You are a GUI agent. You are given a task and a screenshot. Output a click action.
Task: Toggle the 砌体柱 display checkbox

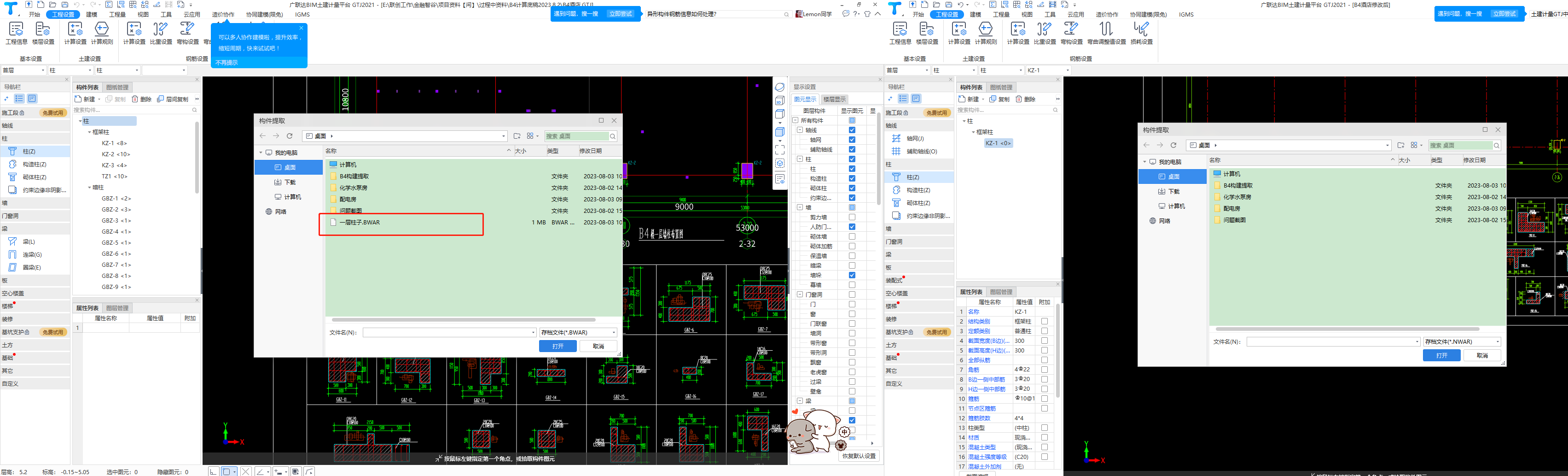point(852,188)
